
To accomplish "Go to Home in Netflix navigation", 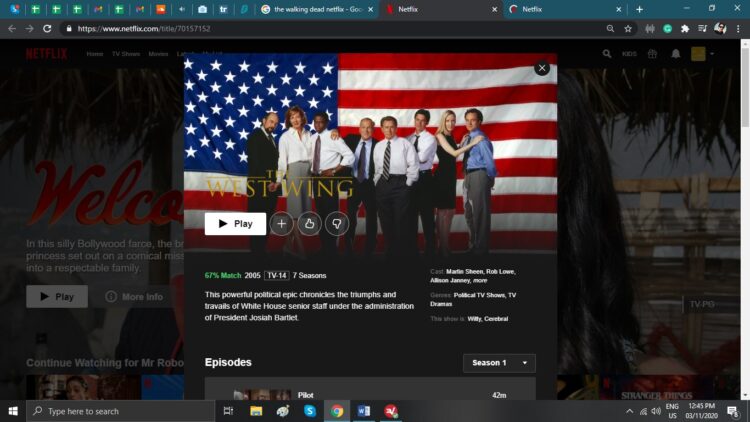I will pos(95,54).
